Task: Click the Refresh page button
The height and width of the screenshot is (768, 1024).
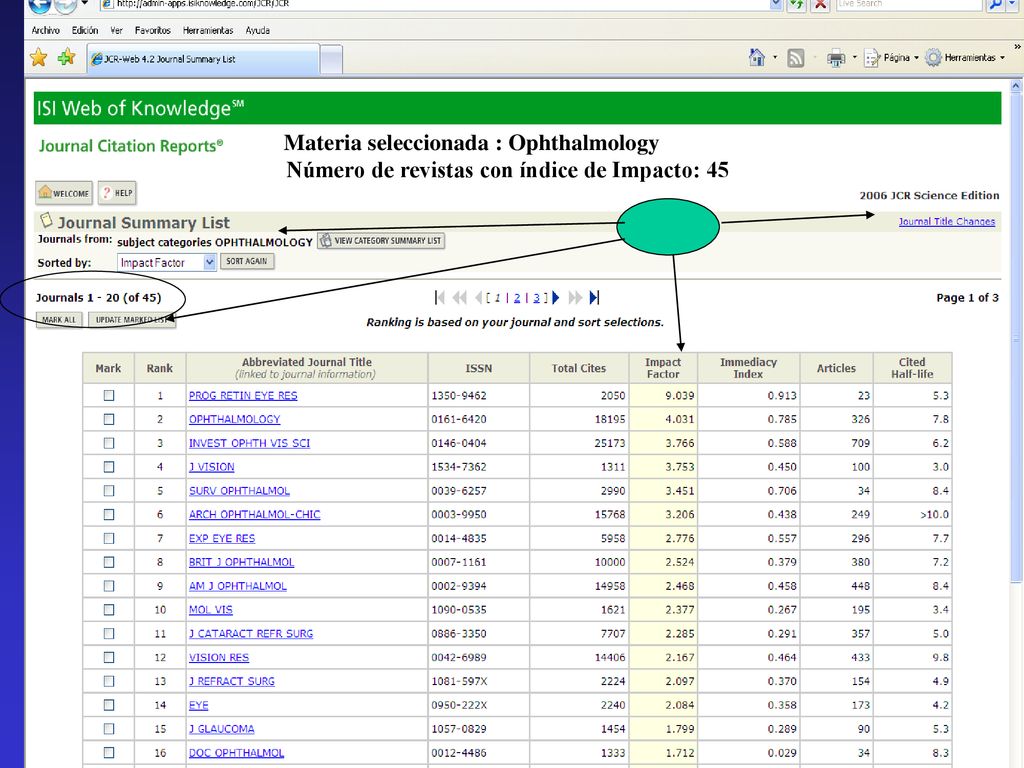Action: [797, 5]
